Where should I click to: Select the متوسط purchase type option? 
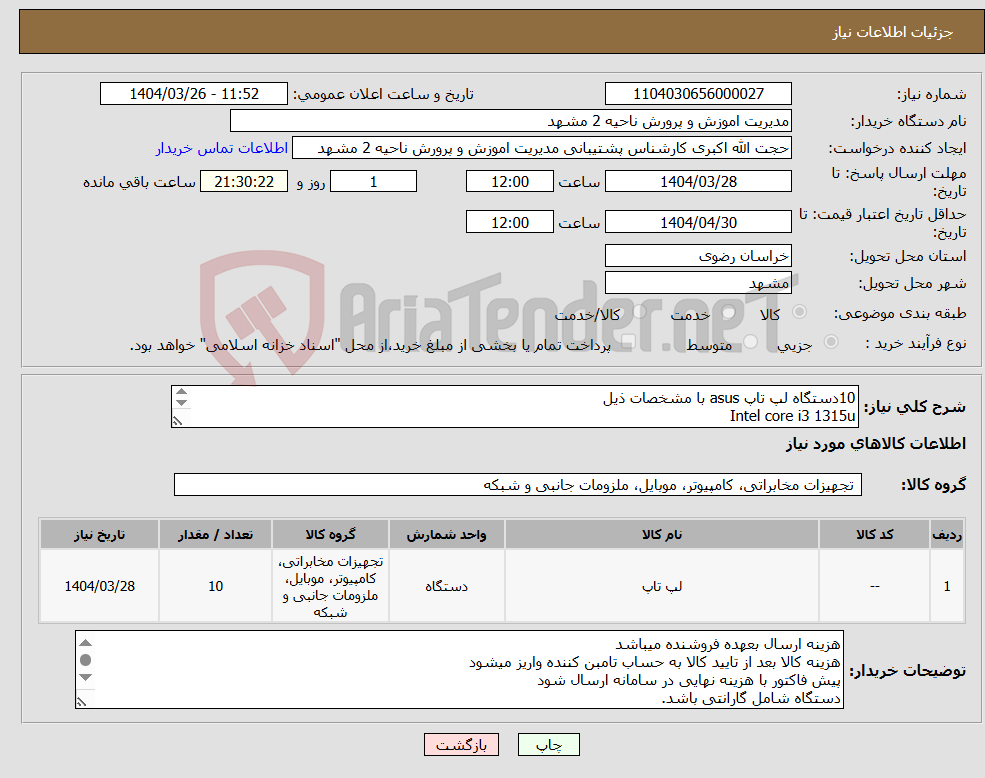[x=750, y=342]
